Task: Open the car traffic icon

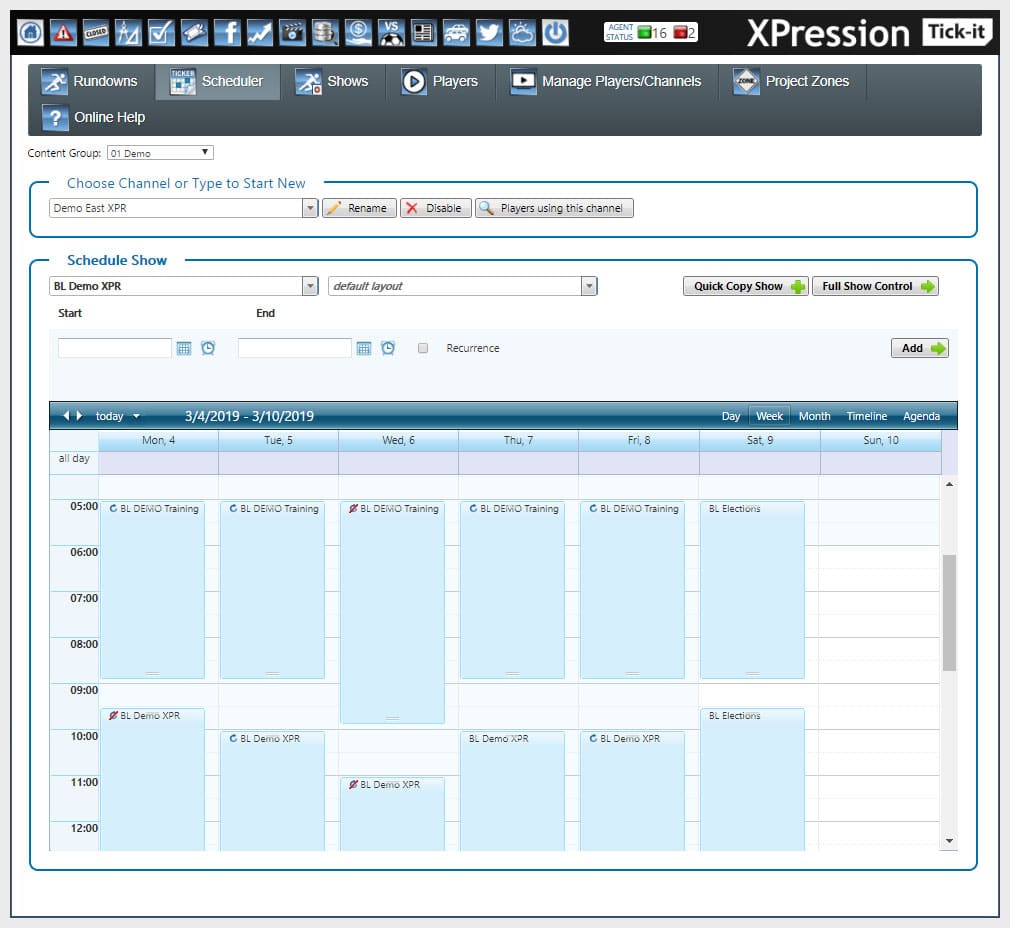Action: [456, 32]
